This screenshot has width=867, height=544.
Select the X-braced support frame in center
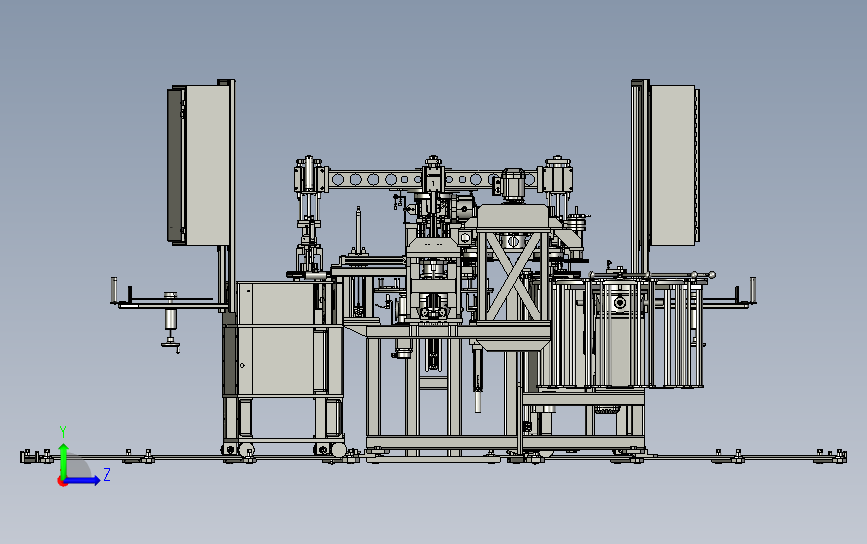(513, 276)
